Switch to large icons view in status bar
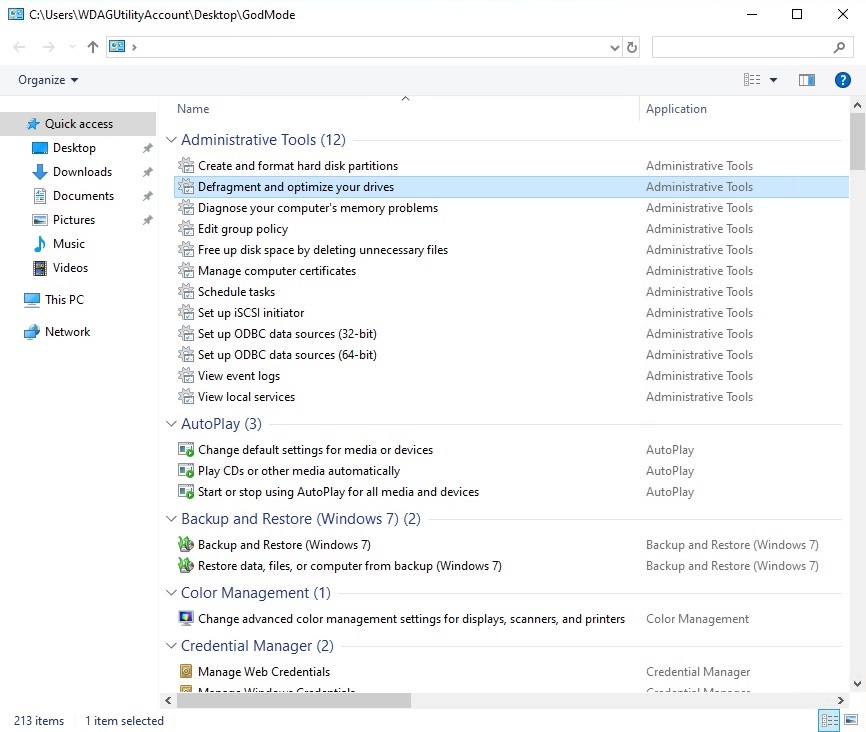 850,720
